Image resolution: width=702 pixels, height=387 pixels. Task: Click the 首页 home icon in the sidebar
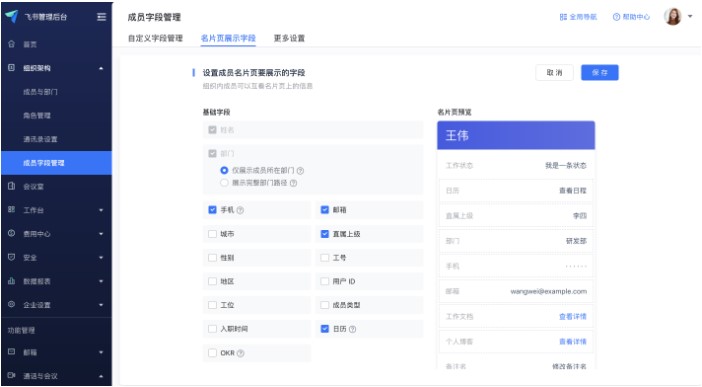coord(12,44)
